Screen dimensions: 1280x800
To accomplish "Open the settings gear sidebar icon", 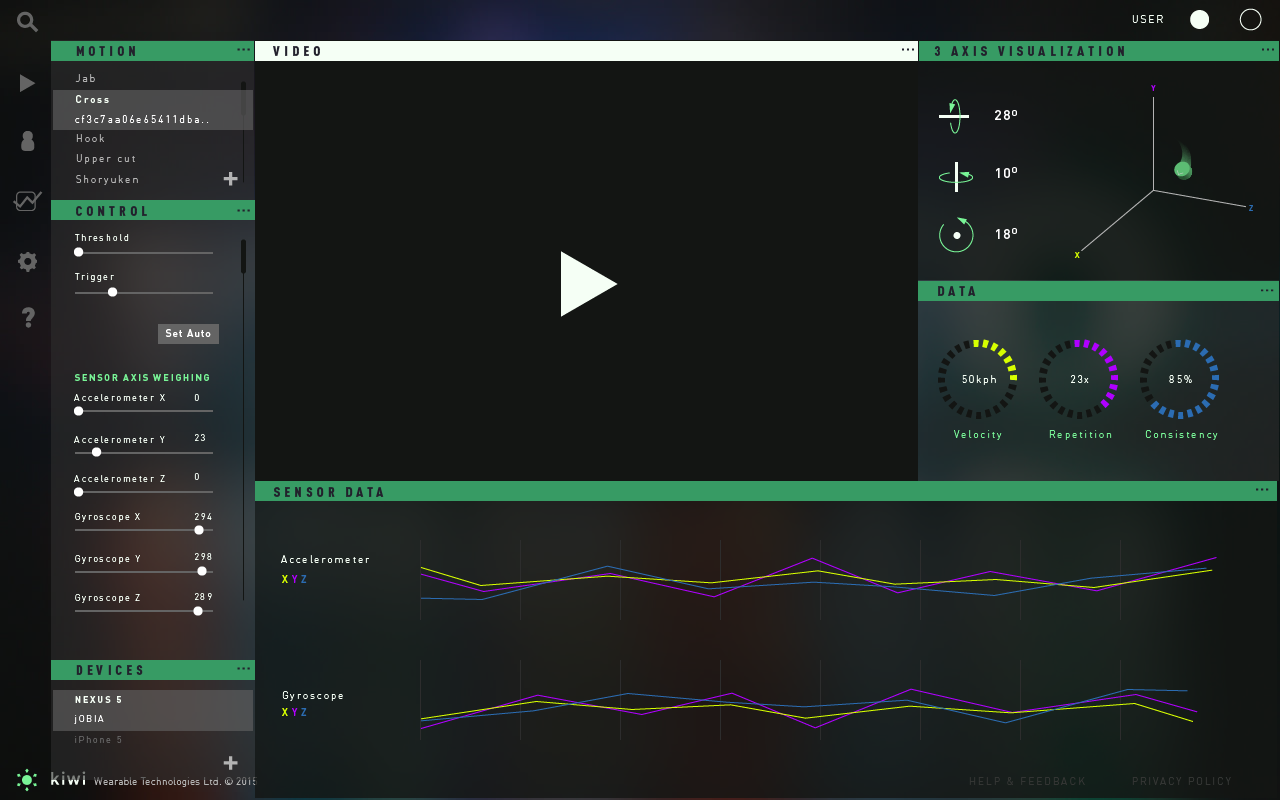I will [28, 262].
